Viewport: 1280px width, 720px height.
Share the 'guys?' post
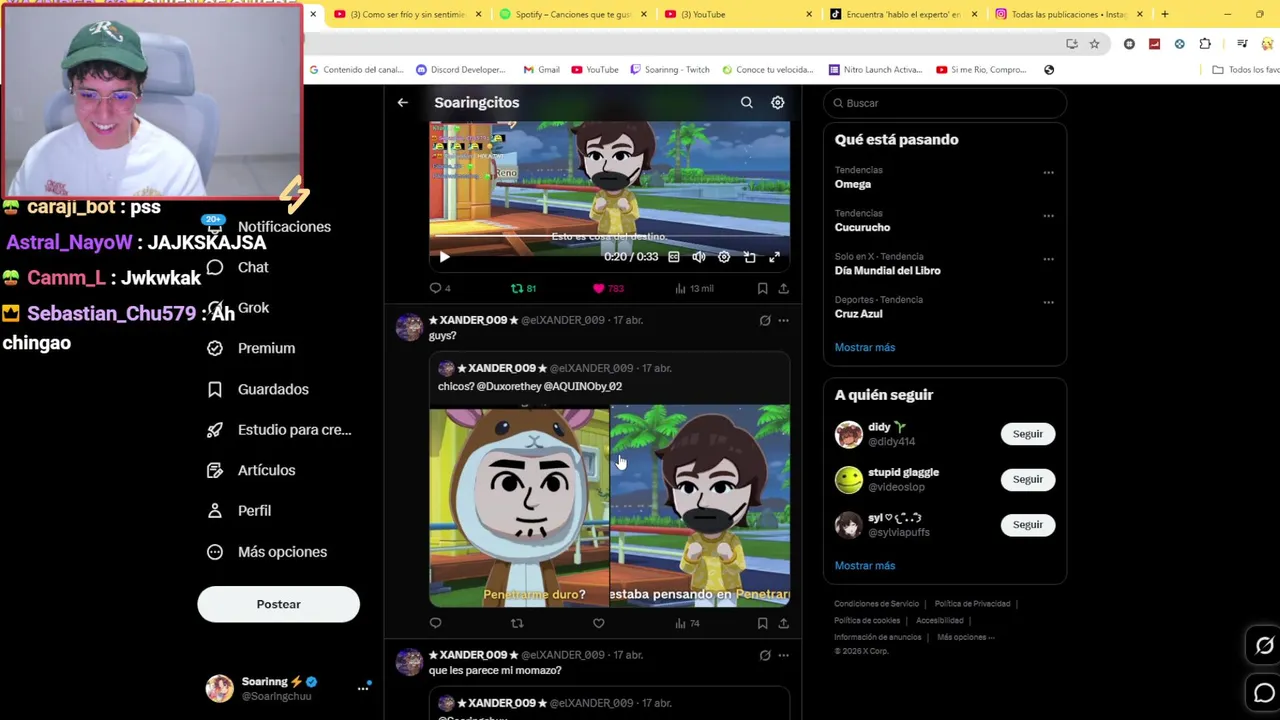click(x=783, y=623)
